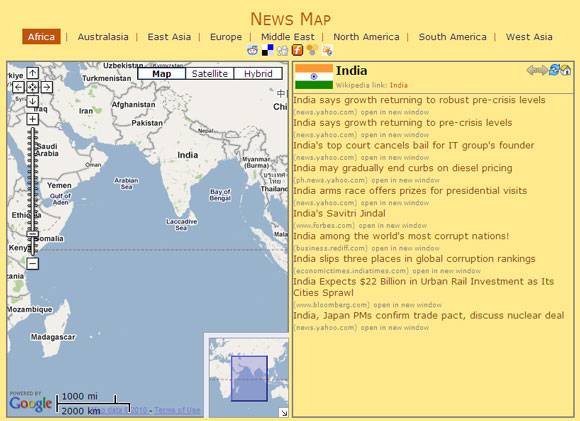Zoom in with the plus button
This screenshot has width=580, height=421.
click(x=33, y=119)
